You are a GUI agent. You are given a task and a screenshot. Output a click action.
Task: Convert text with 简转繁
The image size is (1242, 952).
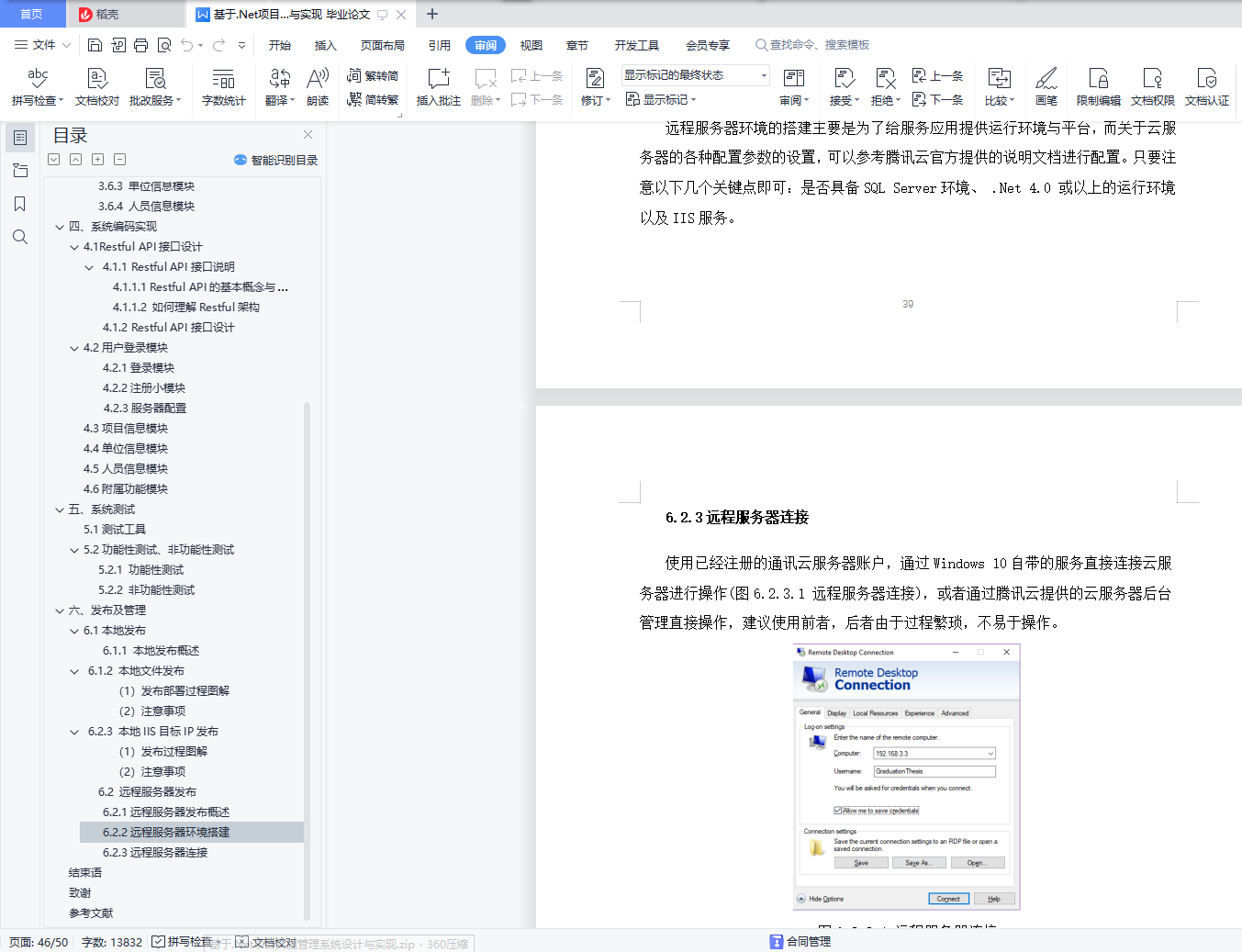(x=373, y=100)
